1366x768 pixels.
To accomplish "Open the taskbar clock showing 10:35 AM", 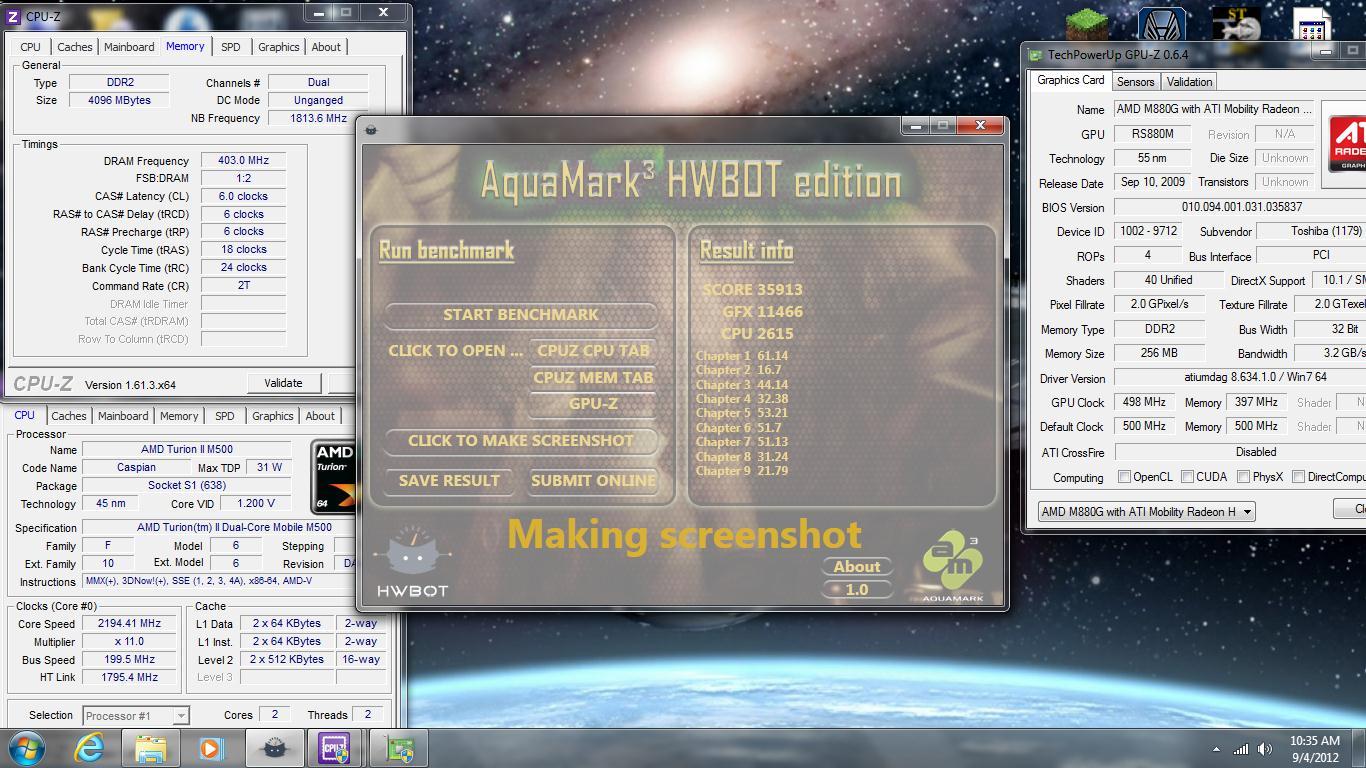I will tap(1314, 749).
